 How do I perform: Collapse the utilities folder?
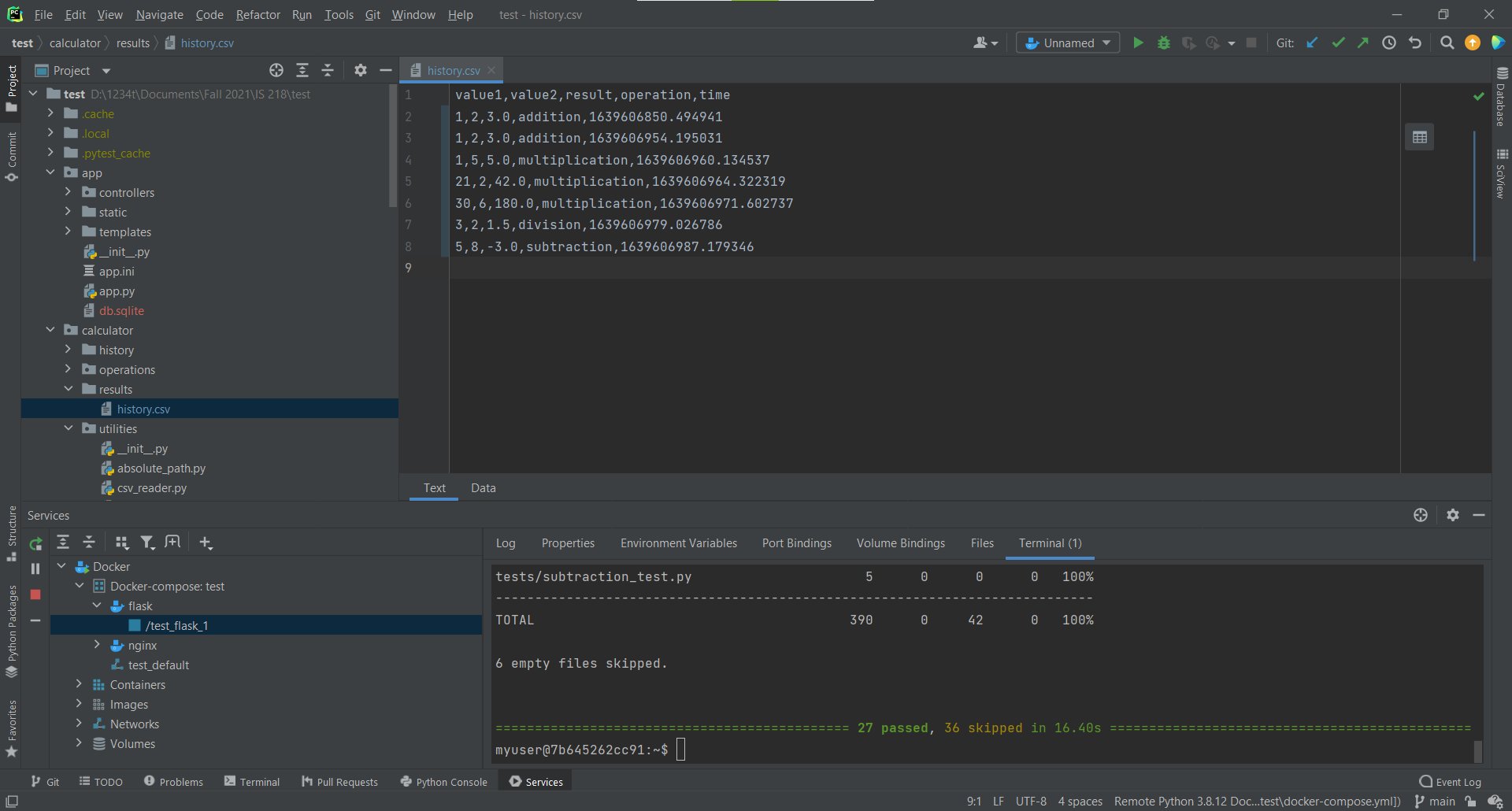68,428
